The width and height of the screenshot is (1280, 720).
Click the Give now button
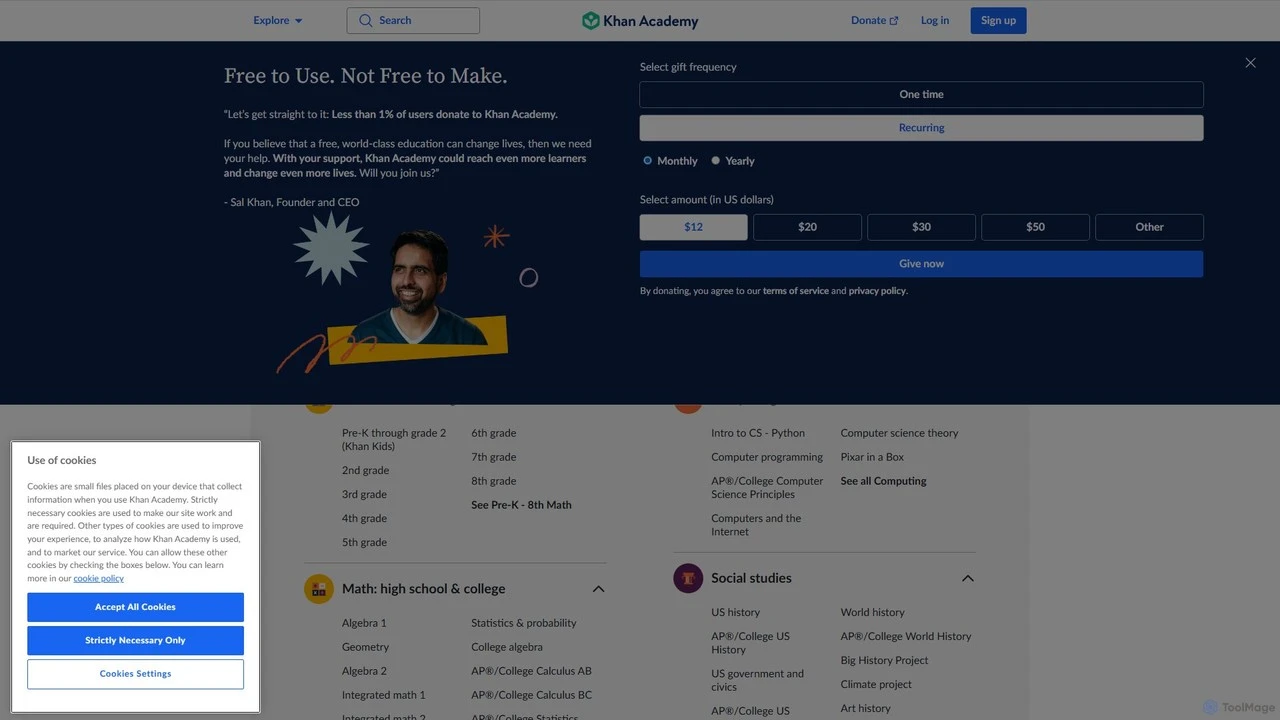coord(921,264)
